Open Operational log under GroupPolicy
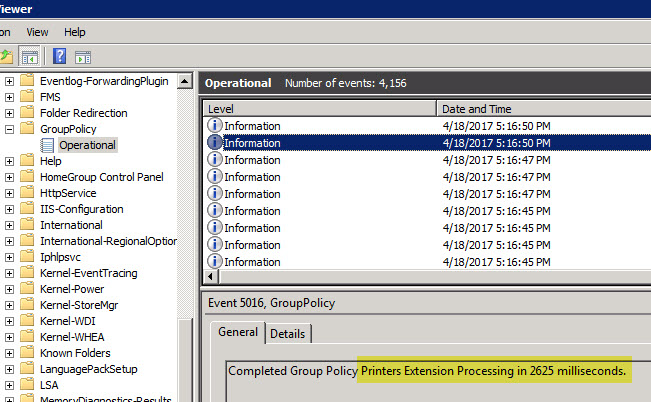The height and width of the screenshot is (402, 651). click(x=88, y=145)
